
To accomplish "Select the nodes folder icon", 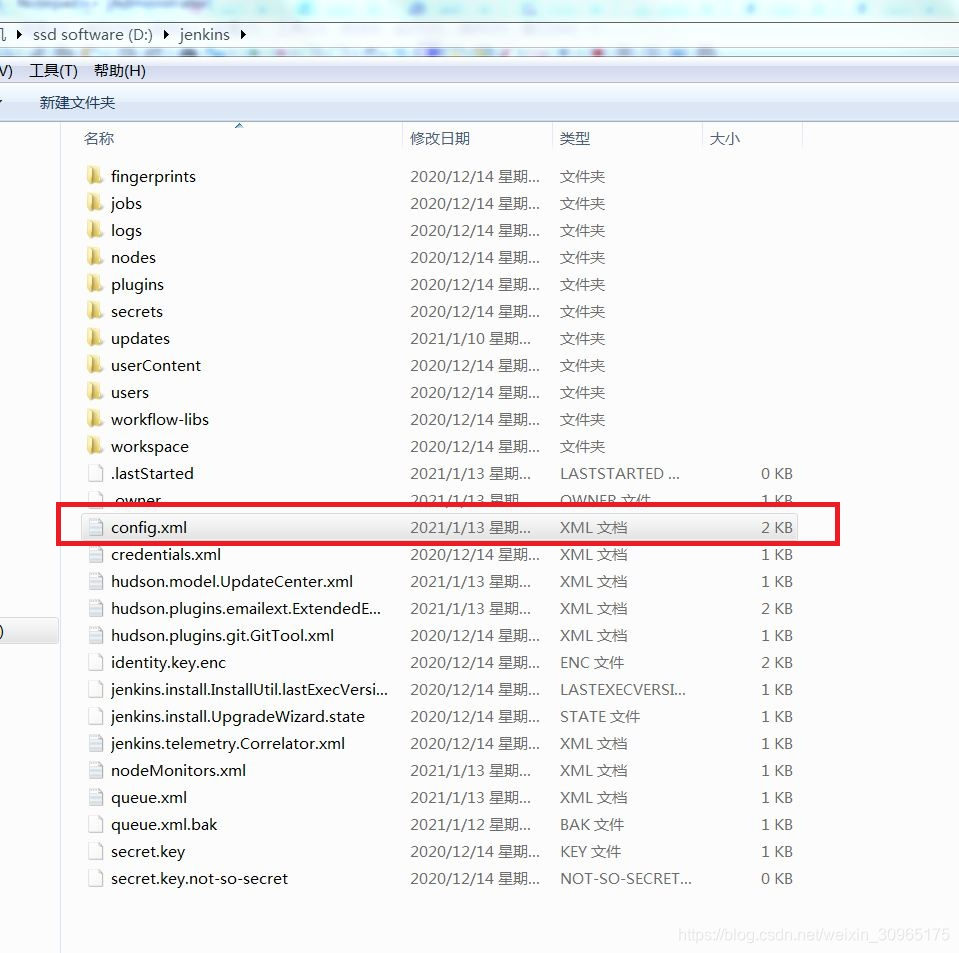I will point(95,257).
